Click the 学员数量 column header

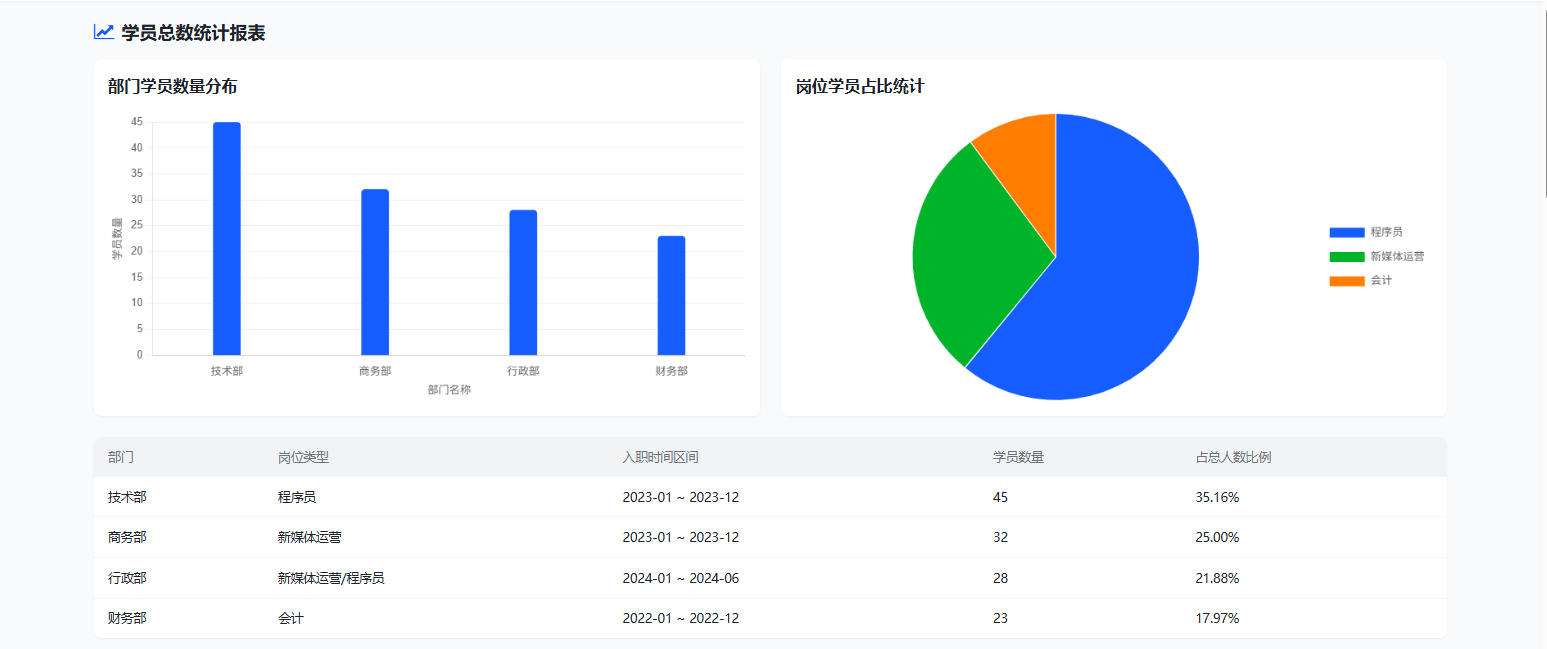(x=1018, y=457)
